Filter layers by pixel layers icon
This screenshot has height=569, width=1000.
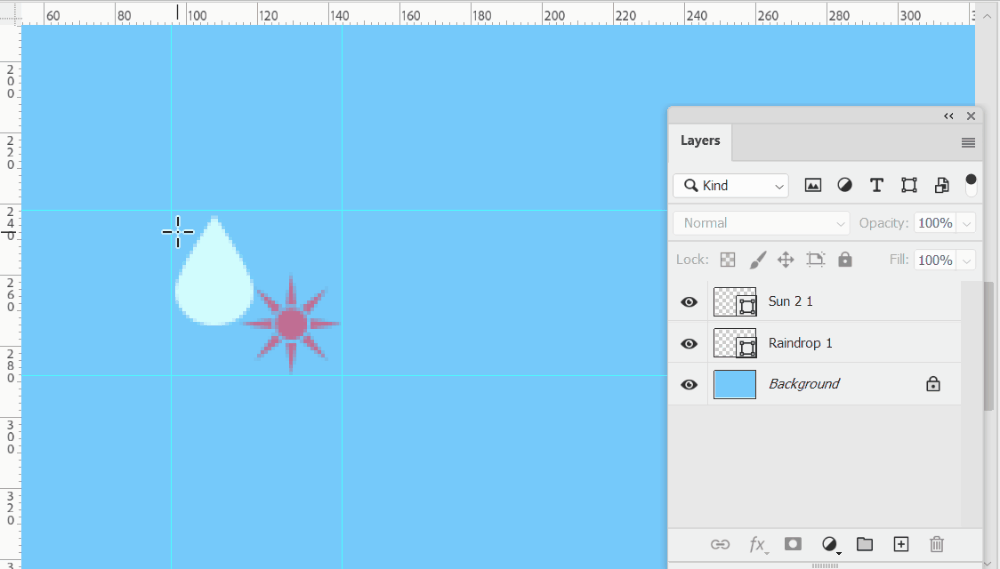(812, 186)
